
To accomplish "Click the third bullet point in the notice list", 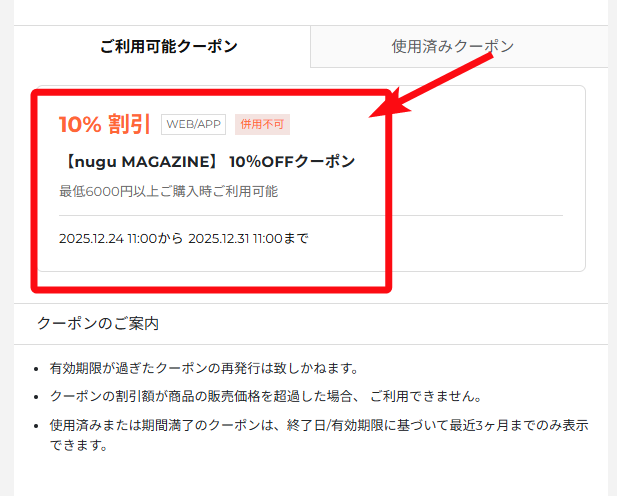I will pyautogui.click(x=36, y=426).
